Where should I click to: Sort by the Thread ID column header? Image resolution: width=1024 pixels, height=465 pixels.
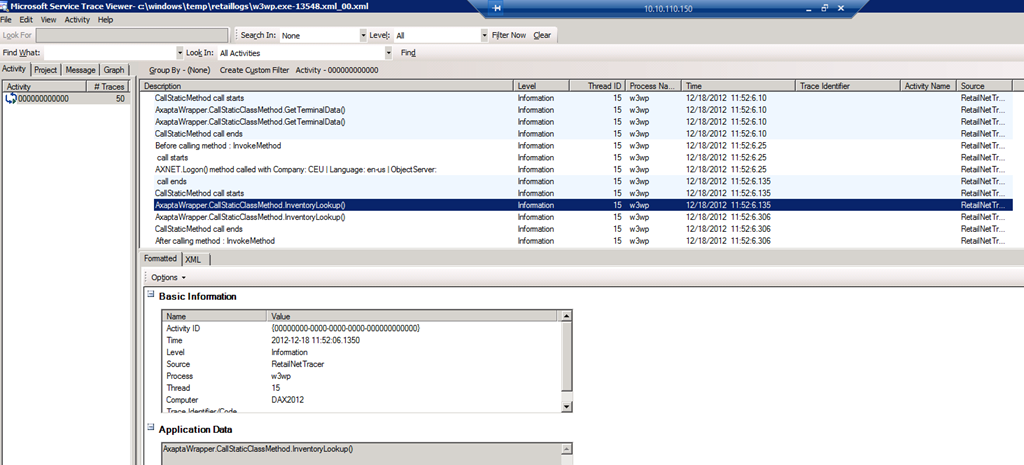coord(597,86)
